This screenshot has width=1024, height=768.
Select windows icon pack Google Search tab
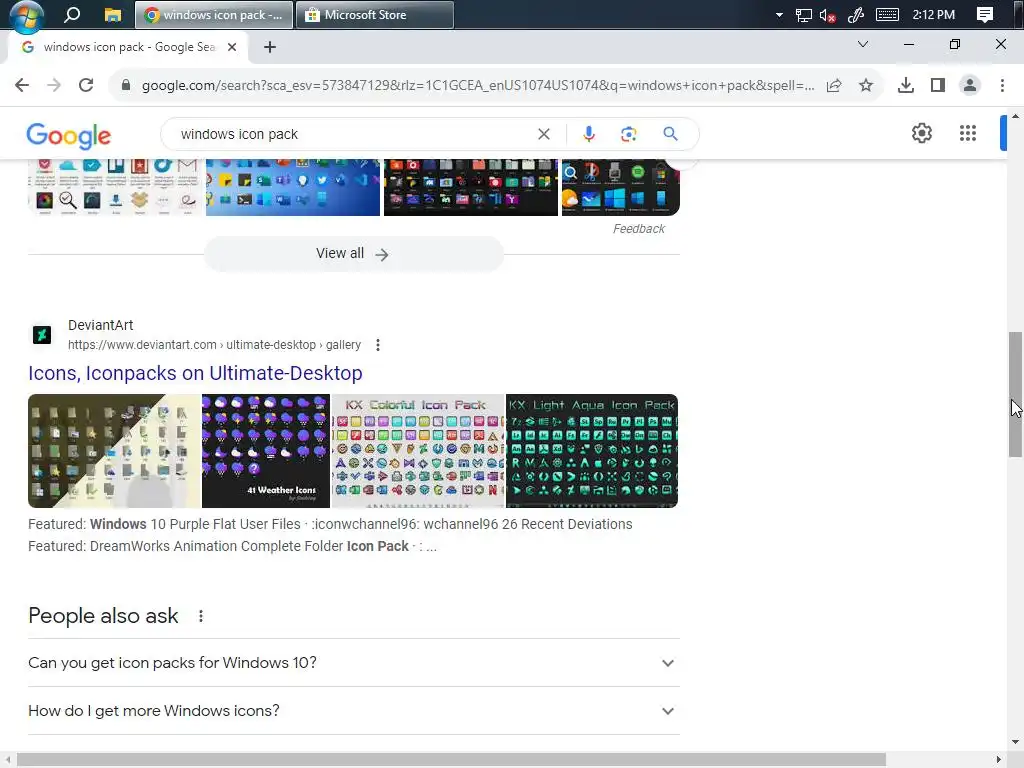point(128,47)
